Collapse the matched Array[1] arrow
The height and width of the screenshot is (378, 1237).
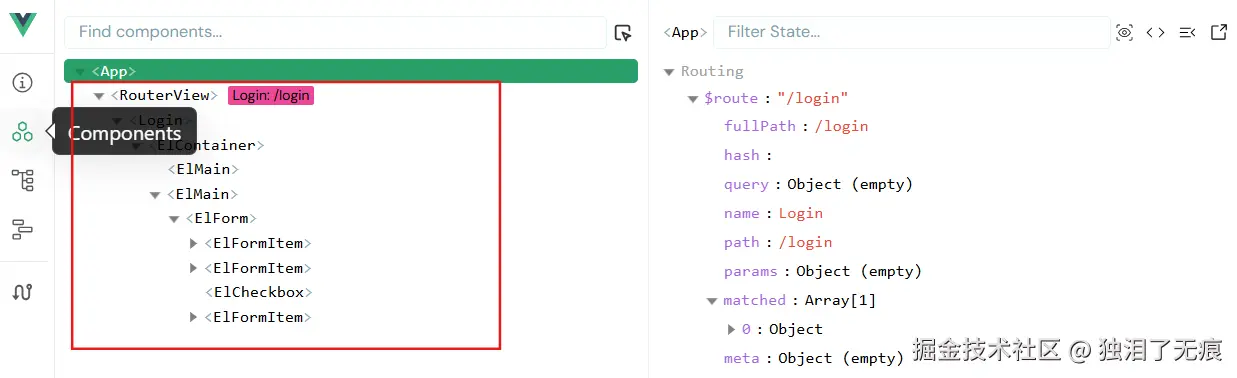point(712,301)
